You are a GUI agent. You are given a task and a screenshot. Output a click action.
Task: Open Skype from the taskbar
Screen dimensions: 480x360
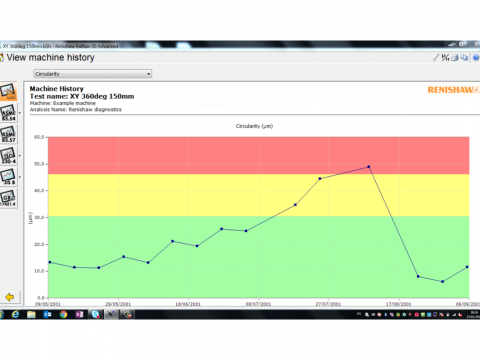point(95,314)
